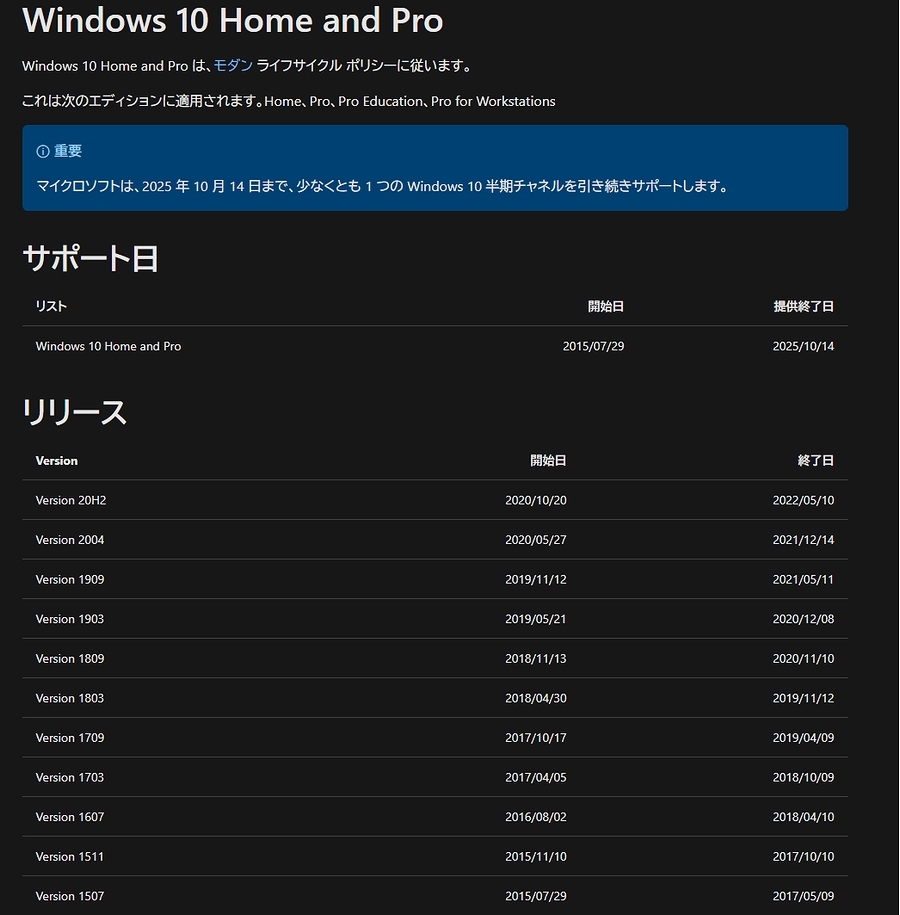Viewport: 900px width, 915px height.
Task: Select Version 2004 end date 2021/12/14
Action: (803, 540)
